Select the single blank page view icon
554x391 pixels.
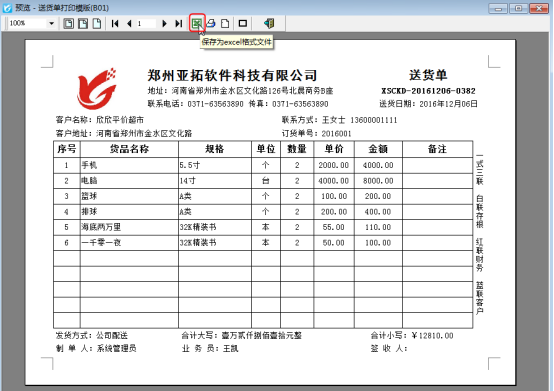[x=96, y=23]
